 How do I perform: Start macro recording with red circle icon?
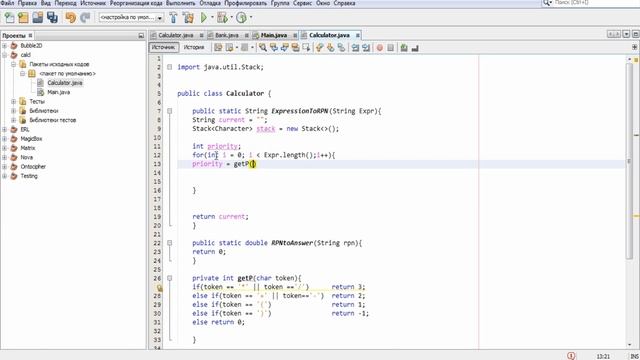(380, 48)
